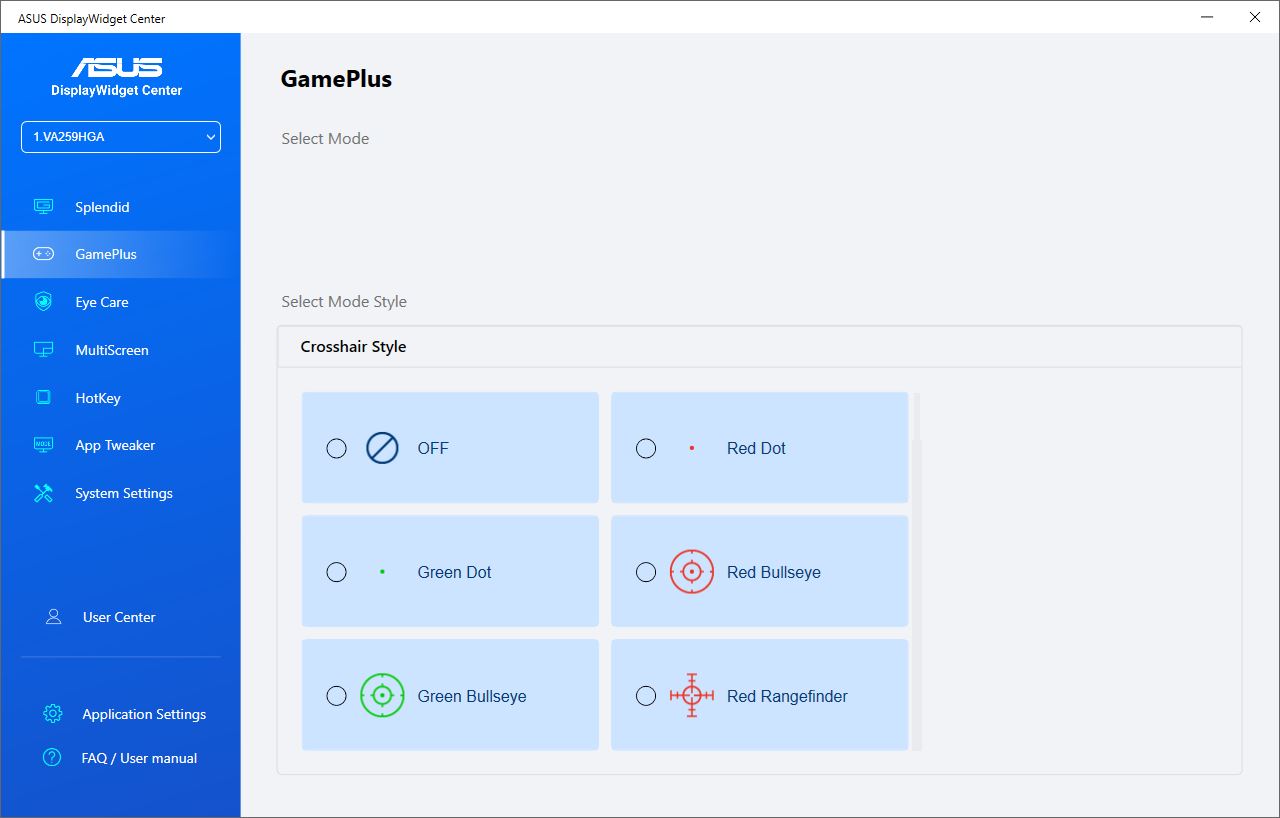1280x818 pixels.
Task: Click the crosshair style list scrollbar
Action: point(917,572)
